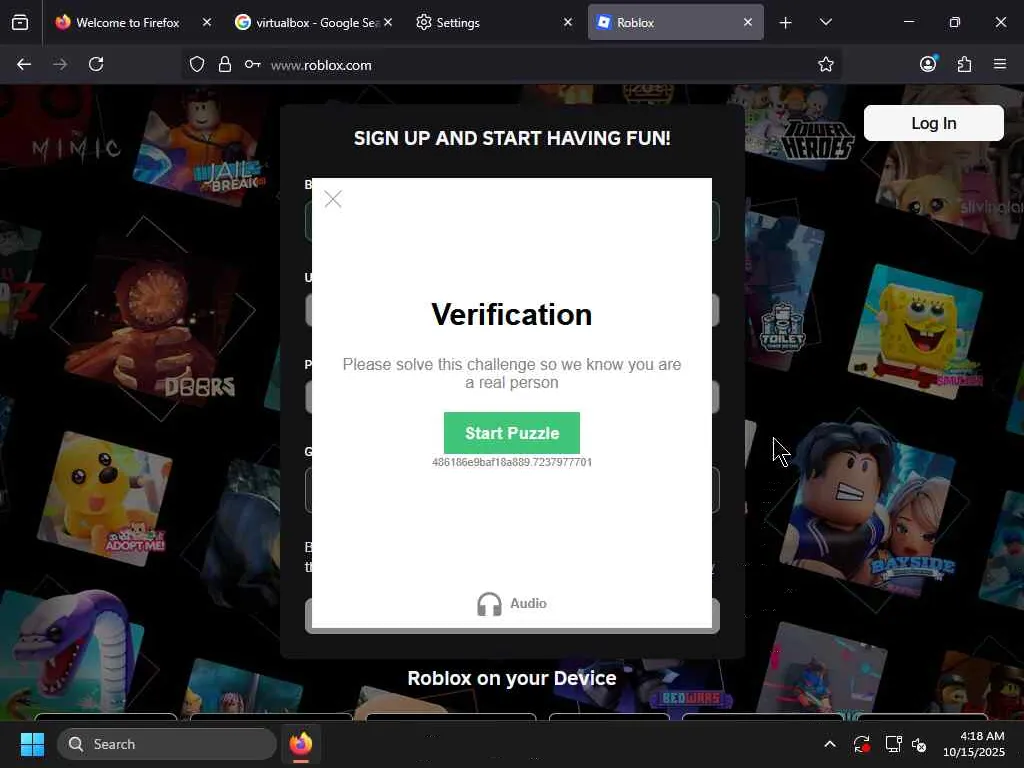Viewport: 1024px width, 768px height.
Task: Show hidden system tray icons
Action: coord(829,744)
